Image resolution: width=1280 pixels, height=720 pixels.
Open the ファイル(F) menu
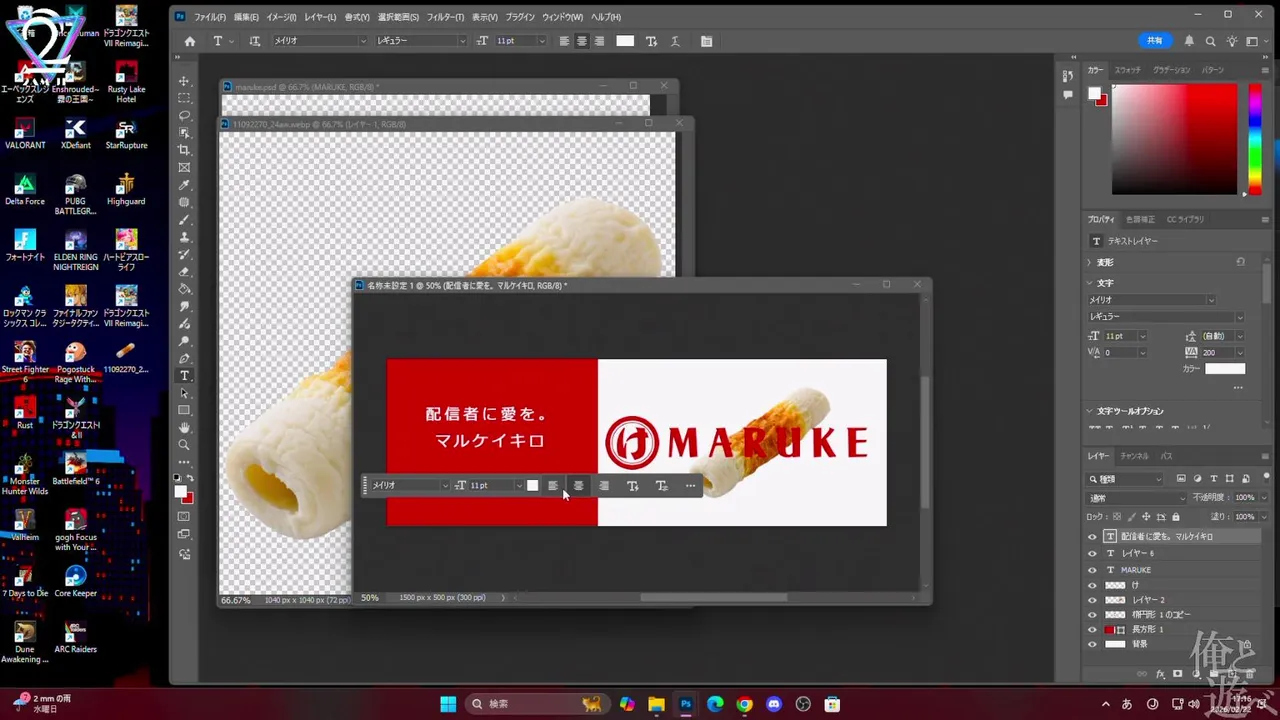[x=209, y=17]
